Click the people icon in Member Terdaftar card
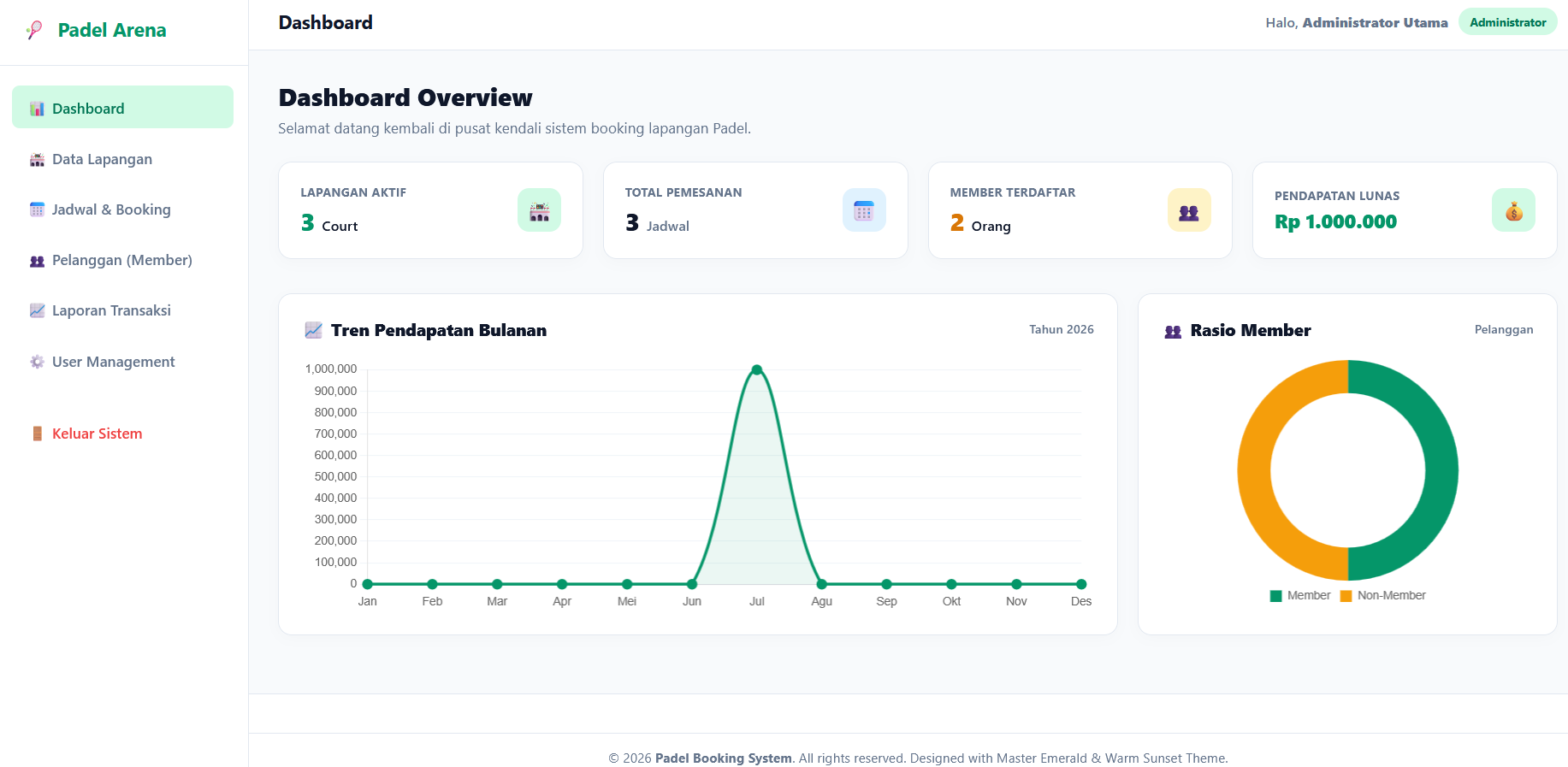 (x=1189, y=210)
